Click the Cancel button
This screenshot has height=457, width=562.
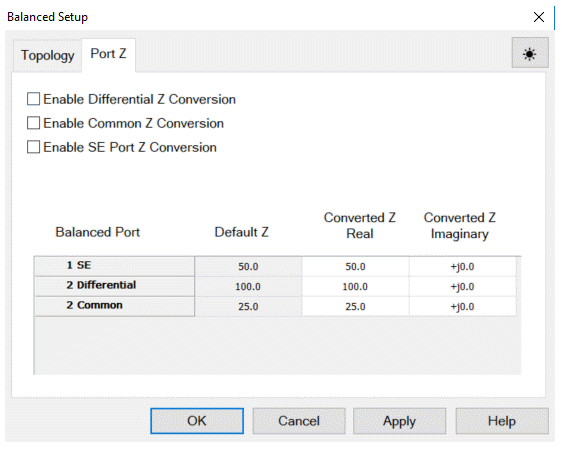[299, 421]
